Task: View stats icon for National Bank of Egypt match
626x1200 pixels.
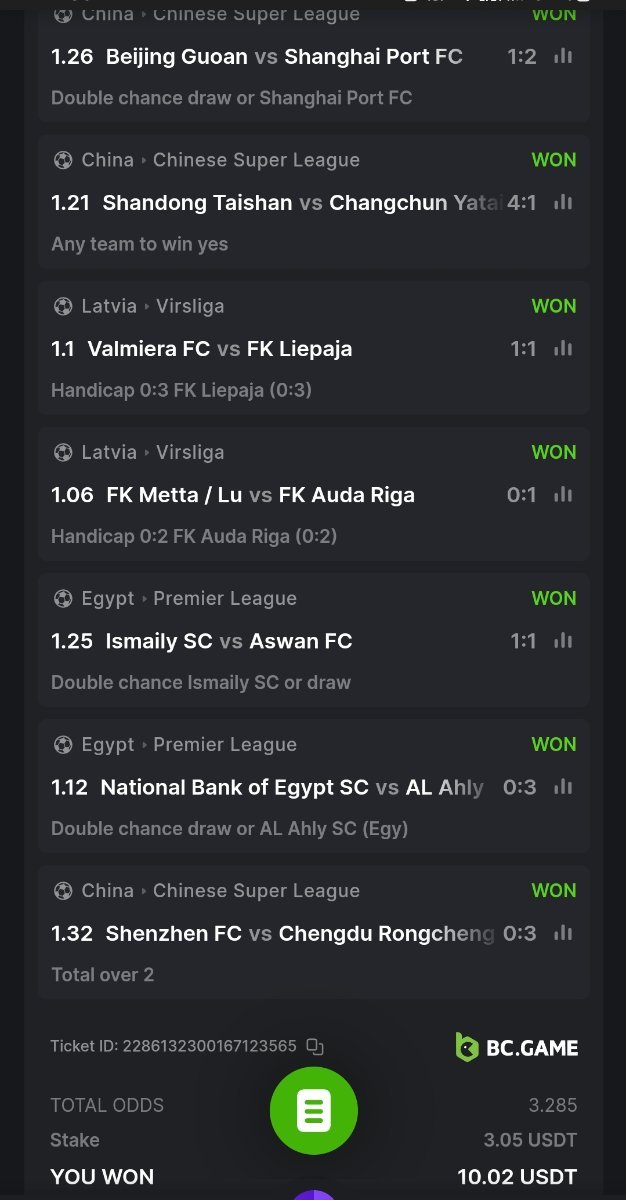Action: pos(563,787)
